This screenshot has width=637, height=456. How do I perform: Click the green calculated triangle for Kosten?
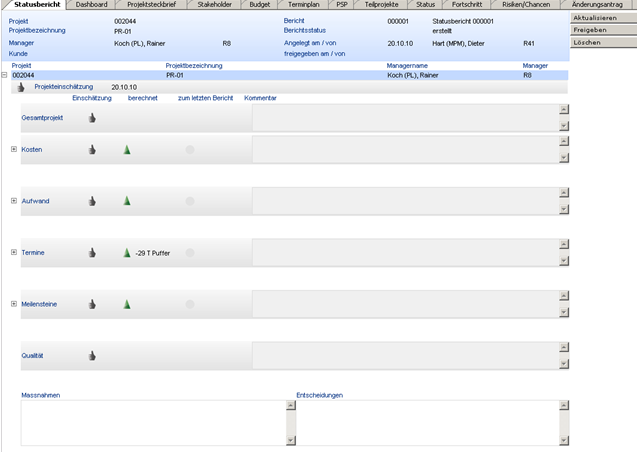pyautogui.click(x=127, y=150)
